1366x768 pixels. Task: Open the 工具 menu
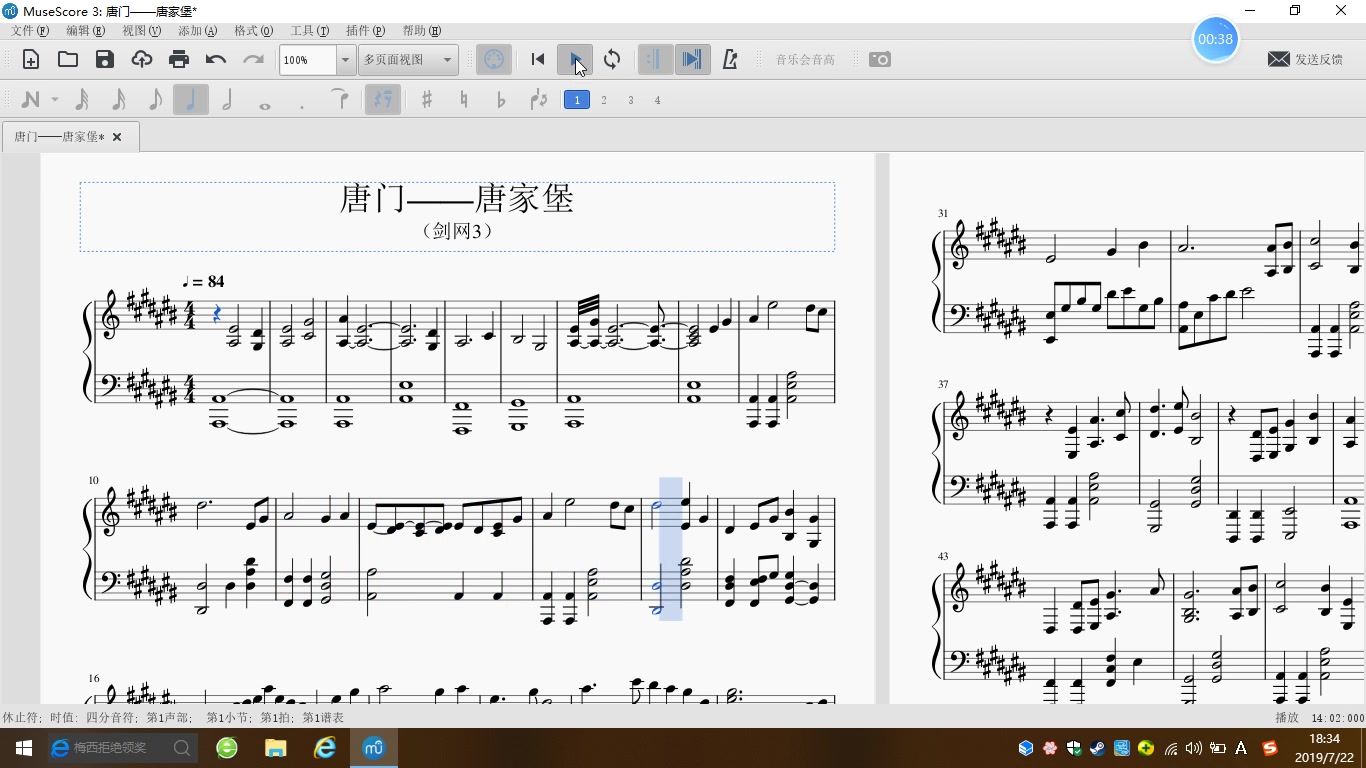tap(309, 31)
